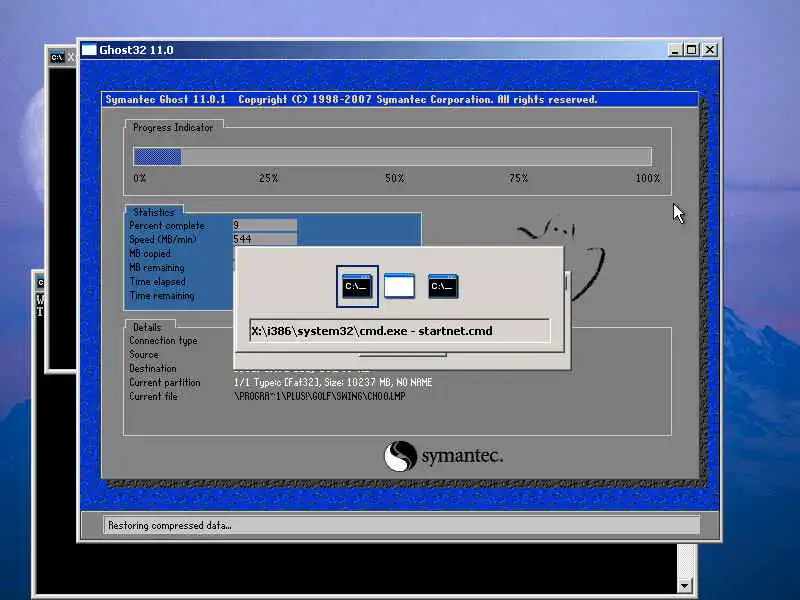The image size is (800, 600).
Task: Click the 100% progress marker label
Action: pyautogui.click(x=647, y=178)
